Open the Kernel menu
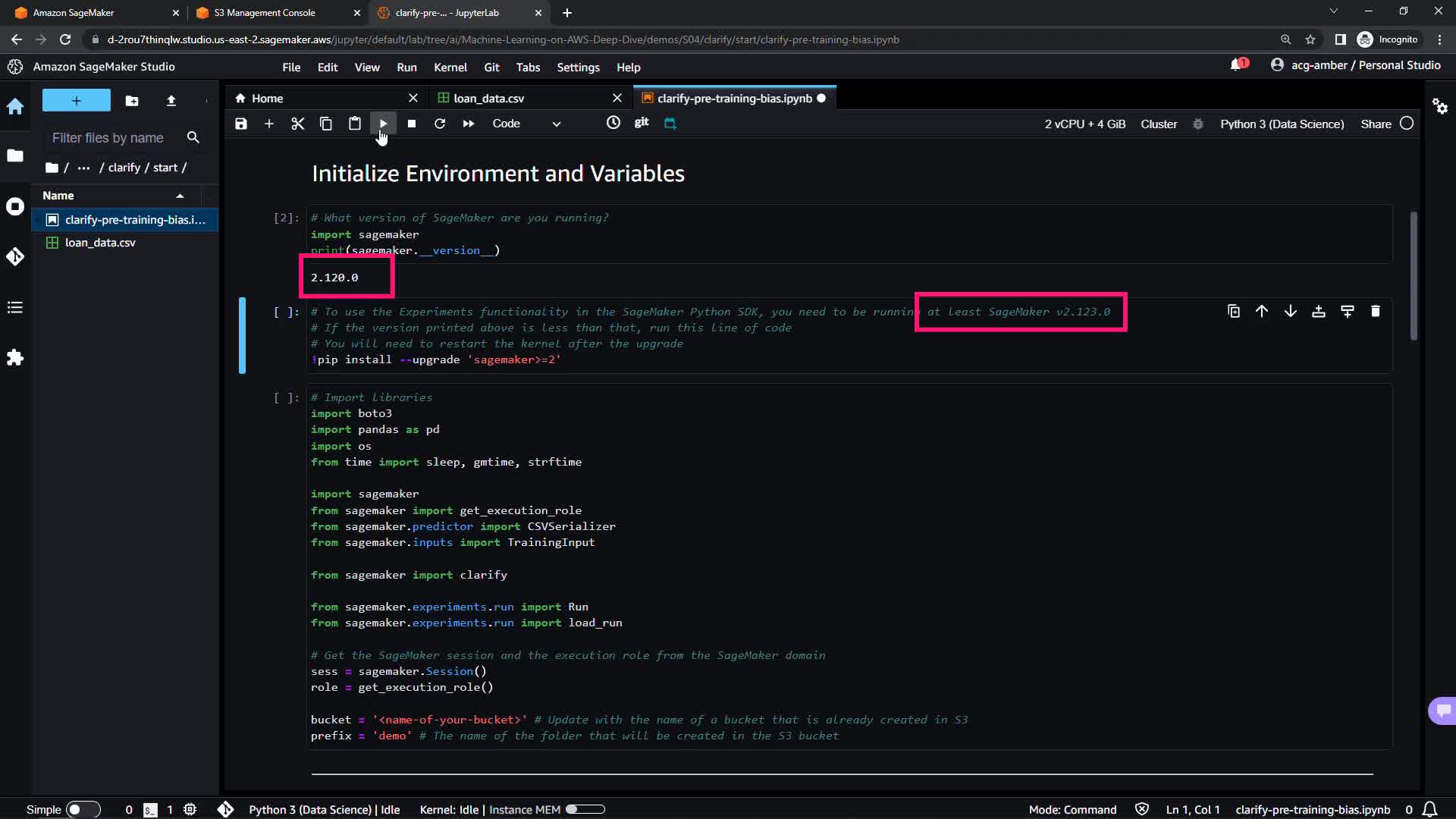The height and width of the screenshot is (819, 1456). (450, 67)
